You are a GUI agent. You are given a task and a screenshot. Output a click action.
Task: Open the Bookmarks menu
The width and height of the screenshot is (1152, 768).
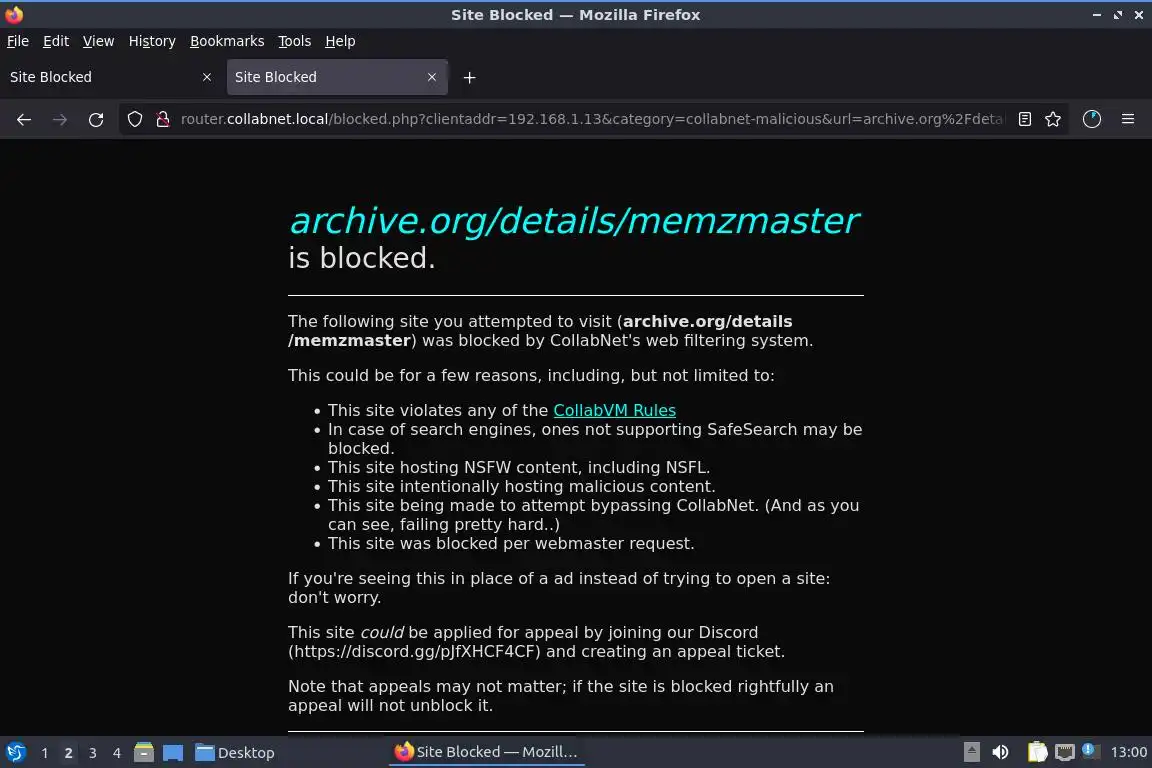pyautogui.click(x=227, y=41)
